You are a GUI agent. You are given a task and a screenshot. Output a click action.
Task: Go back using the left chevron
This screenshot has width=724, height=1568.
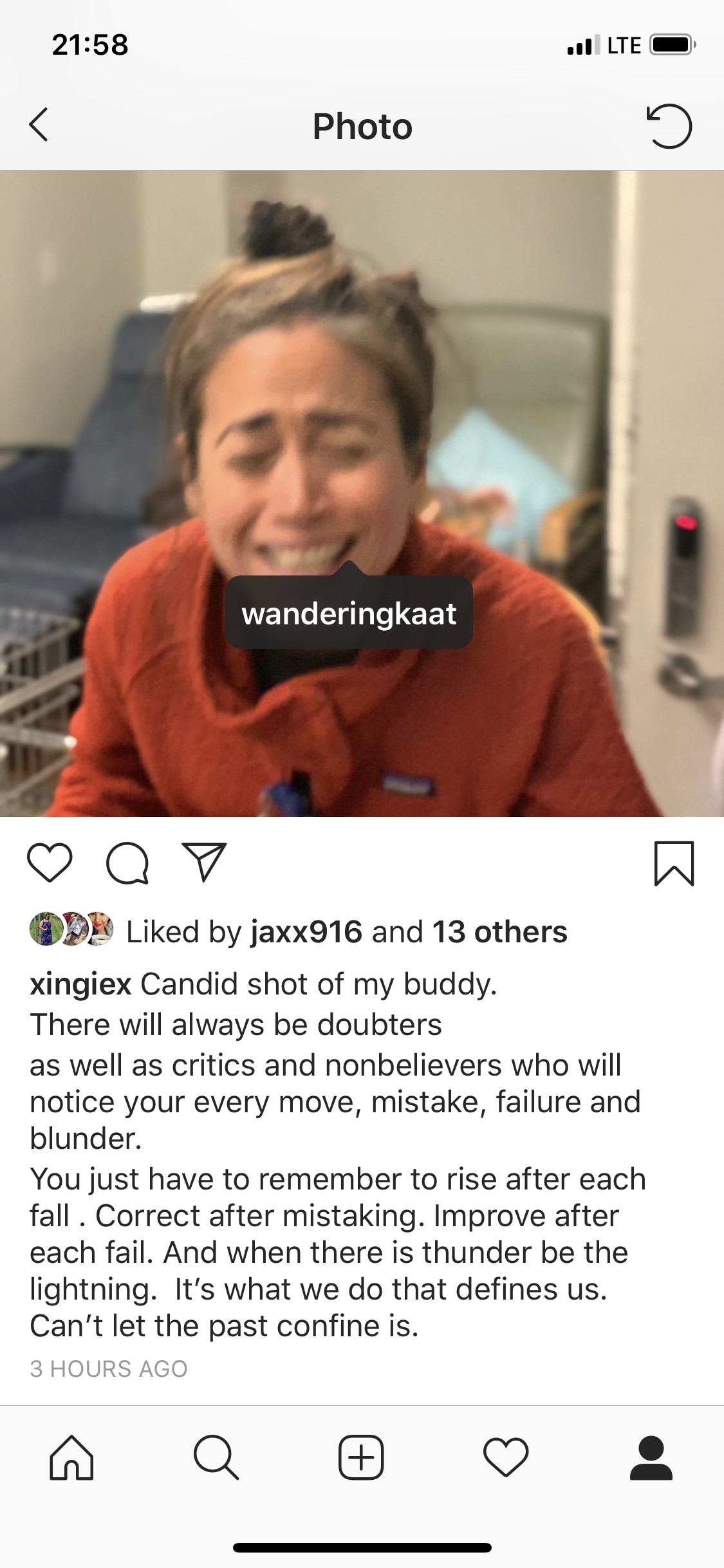[x=39, y=125]
